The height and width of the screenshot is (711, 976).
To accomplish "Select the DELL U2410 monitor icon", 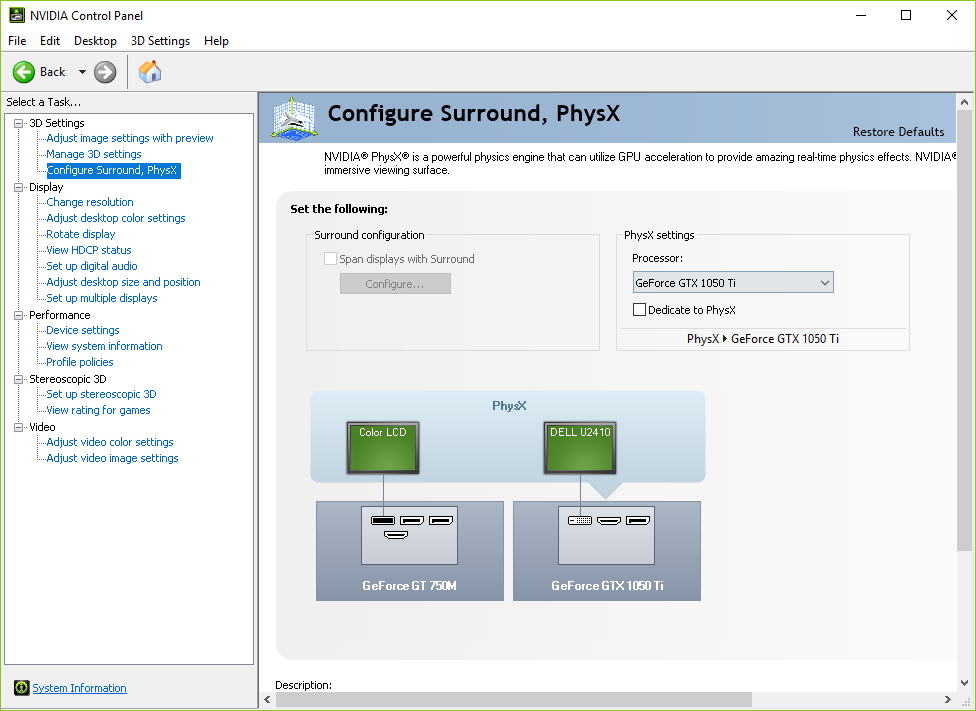I will tap(580, 448).
